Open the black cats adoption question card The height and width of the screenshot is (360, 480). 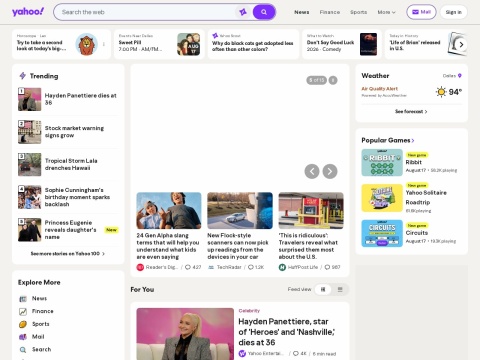pyautogui.click(x=253, y=44)
